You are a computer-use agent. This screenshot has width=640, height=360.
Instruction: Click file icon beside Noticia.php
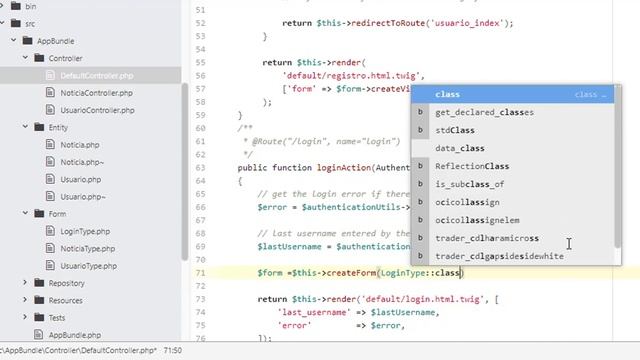coord(50,144)
